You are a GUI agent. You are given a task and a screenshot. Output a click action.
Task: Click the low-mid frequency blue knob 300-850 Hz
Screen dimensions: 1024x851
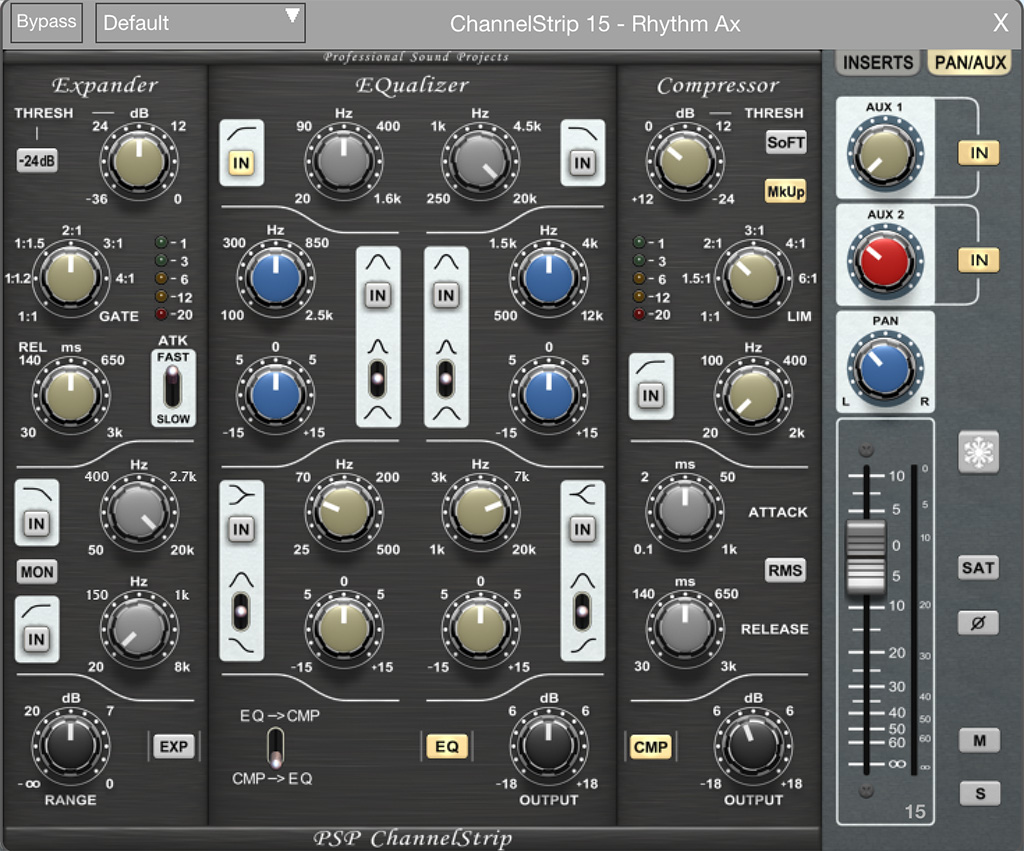coord(276,278)
